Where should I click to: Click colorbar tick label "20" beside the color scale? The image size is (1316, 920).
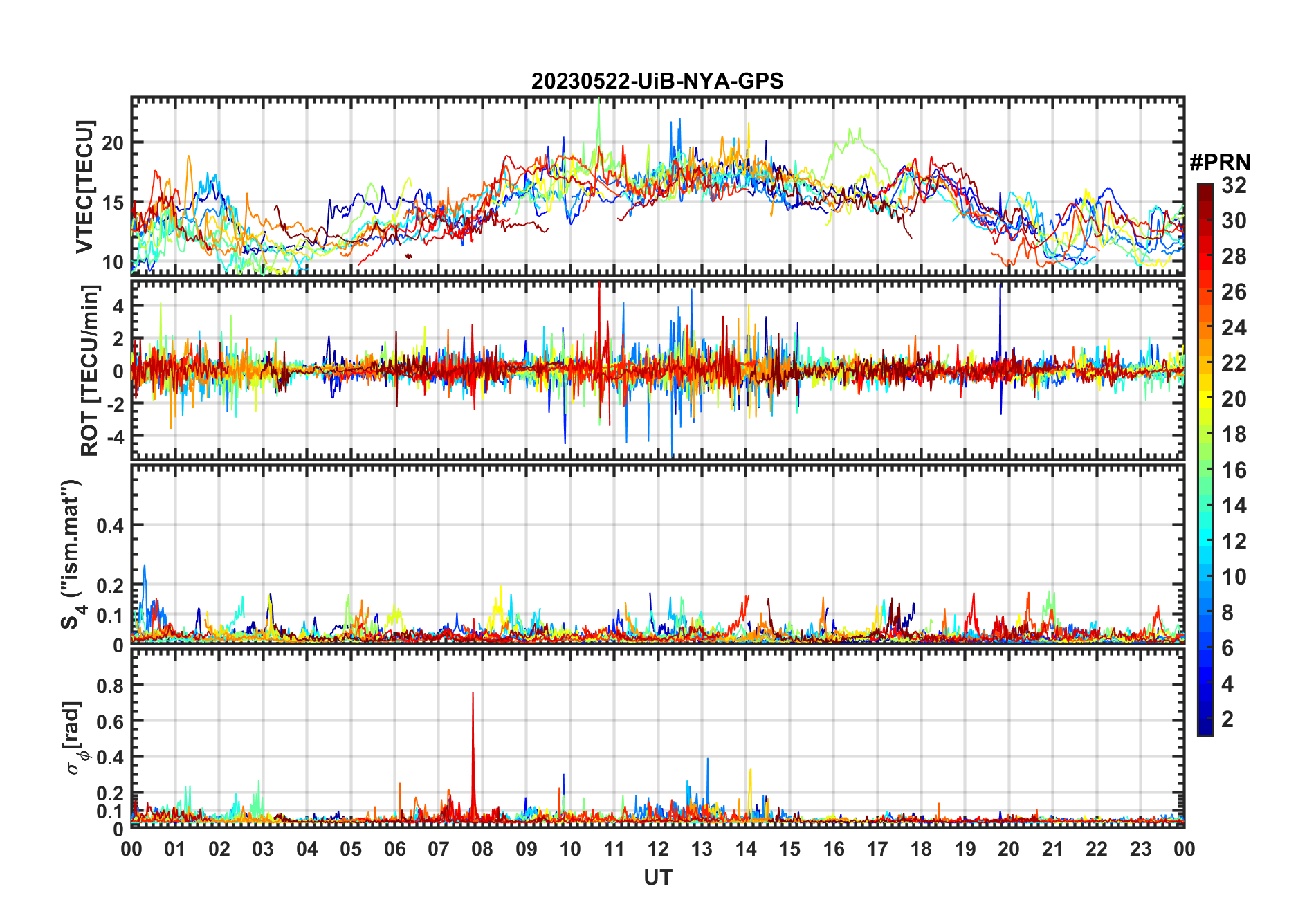(1234, 399)
